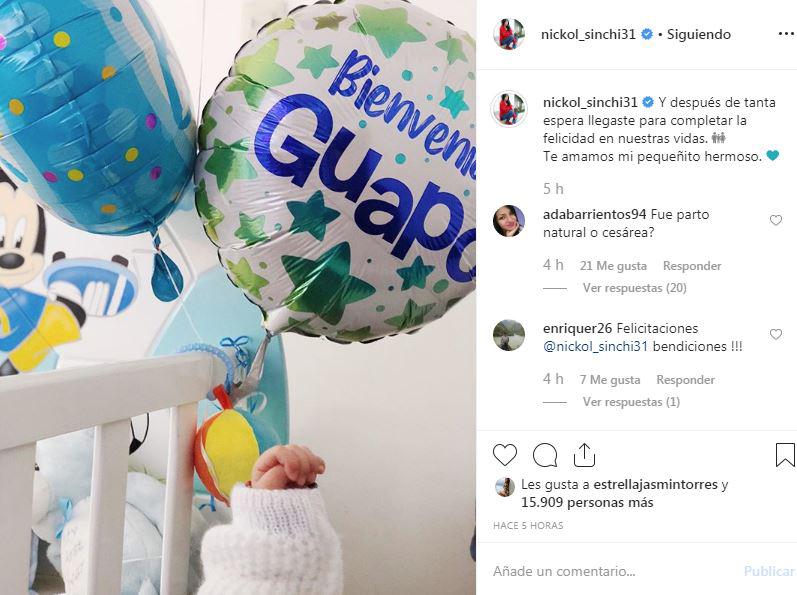
Task: Open the comment bubble icon
Action: [x=545, y=455]
